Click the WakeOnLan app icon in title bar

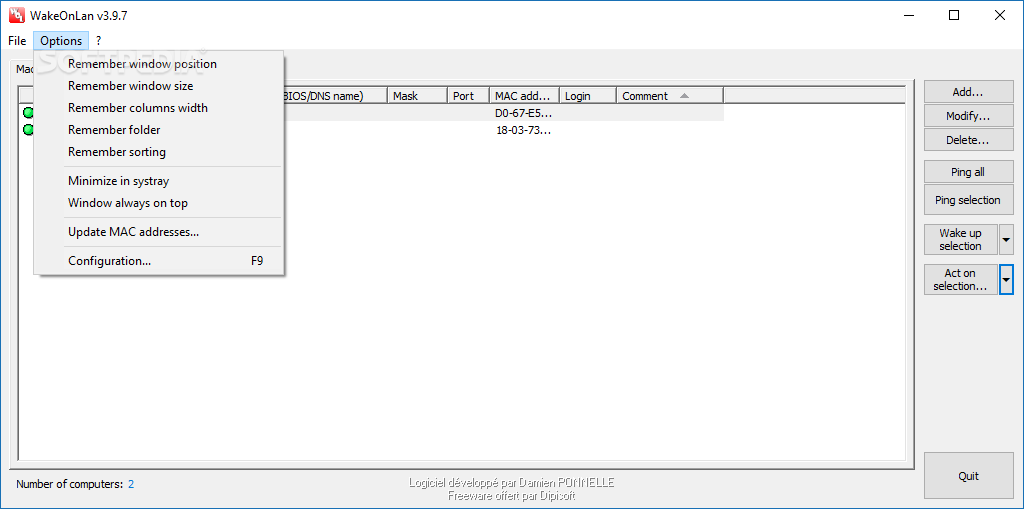15,16
